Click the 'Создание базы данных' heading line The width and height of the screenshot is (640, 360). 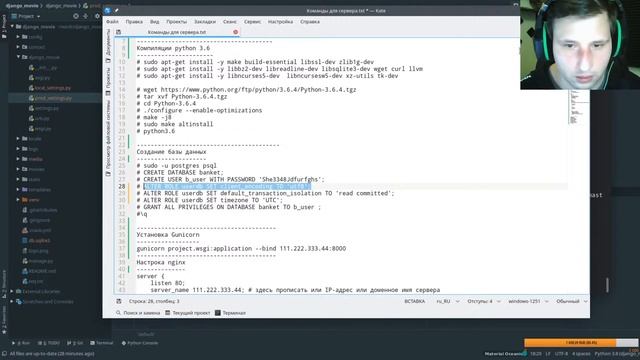pos(171,152)
